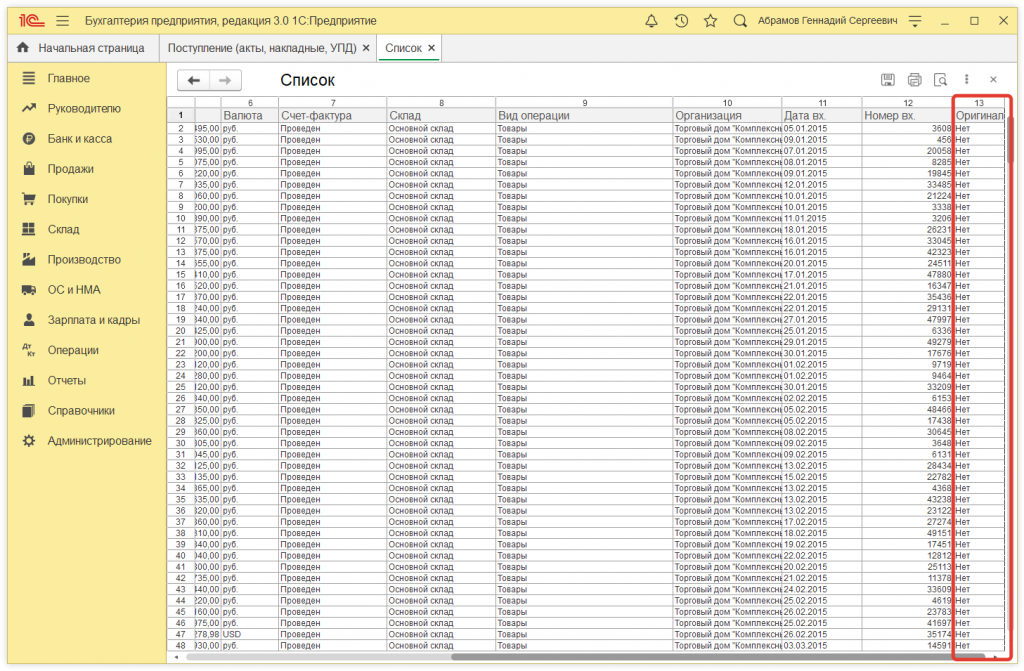The height and width of the screenshot is (671, 1024).
Task: Print the list using printer icon
Action: click(914, 80)
